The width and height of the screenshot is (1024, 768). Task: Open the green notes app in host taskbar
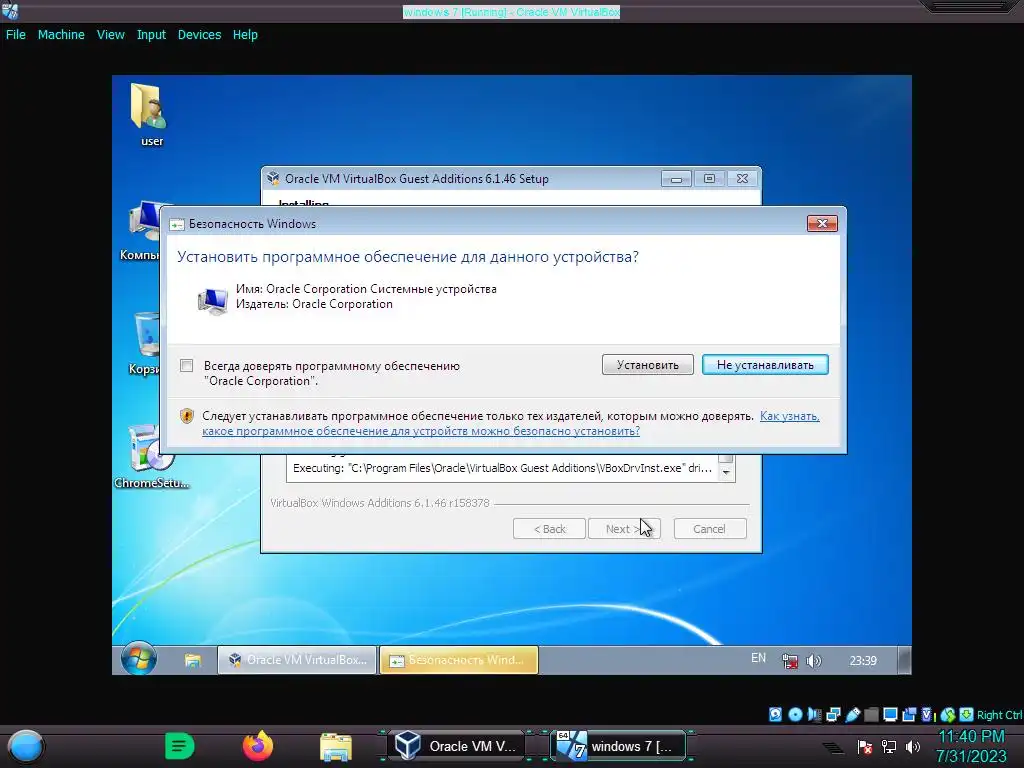[x=180, y=746]
